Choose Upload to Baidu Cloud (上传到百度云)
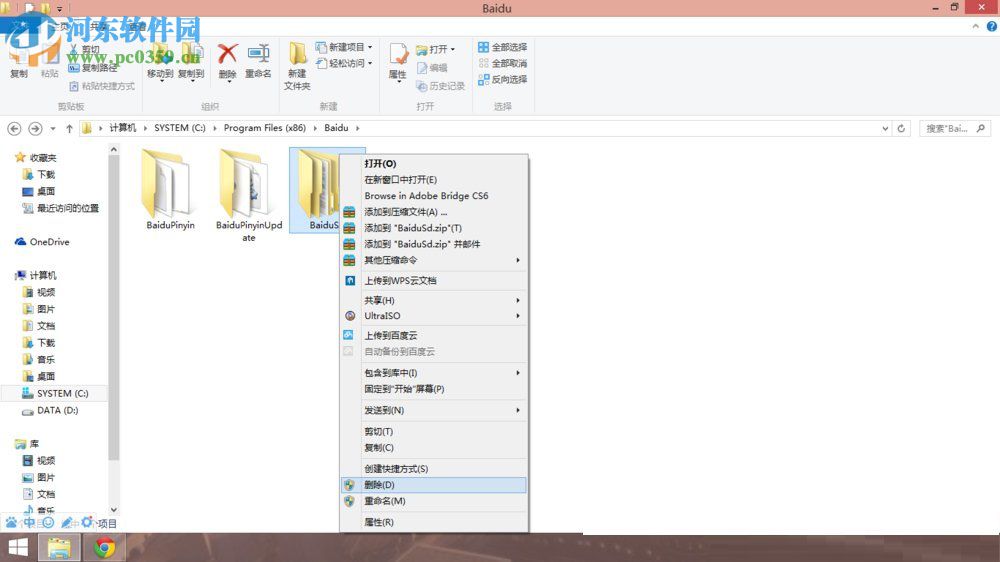 tap(434, 335)
